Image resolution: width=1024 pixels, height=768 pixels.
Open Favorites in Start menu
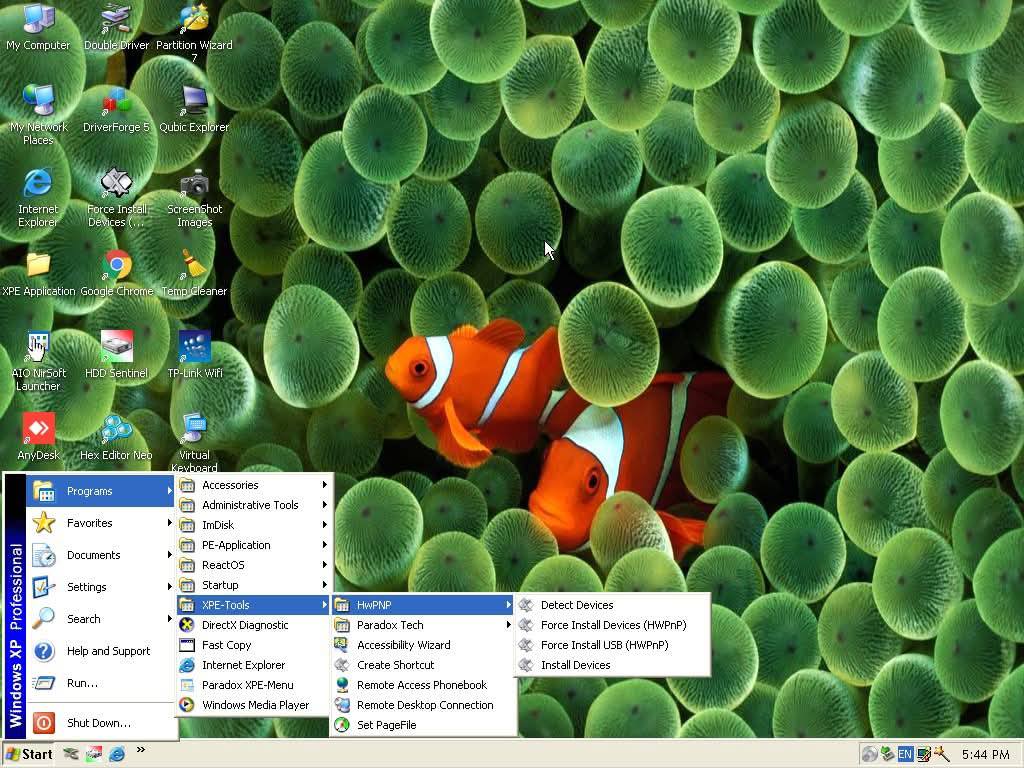click(x=101, y=523)
